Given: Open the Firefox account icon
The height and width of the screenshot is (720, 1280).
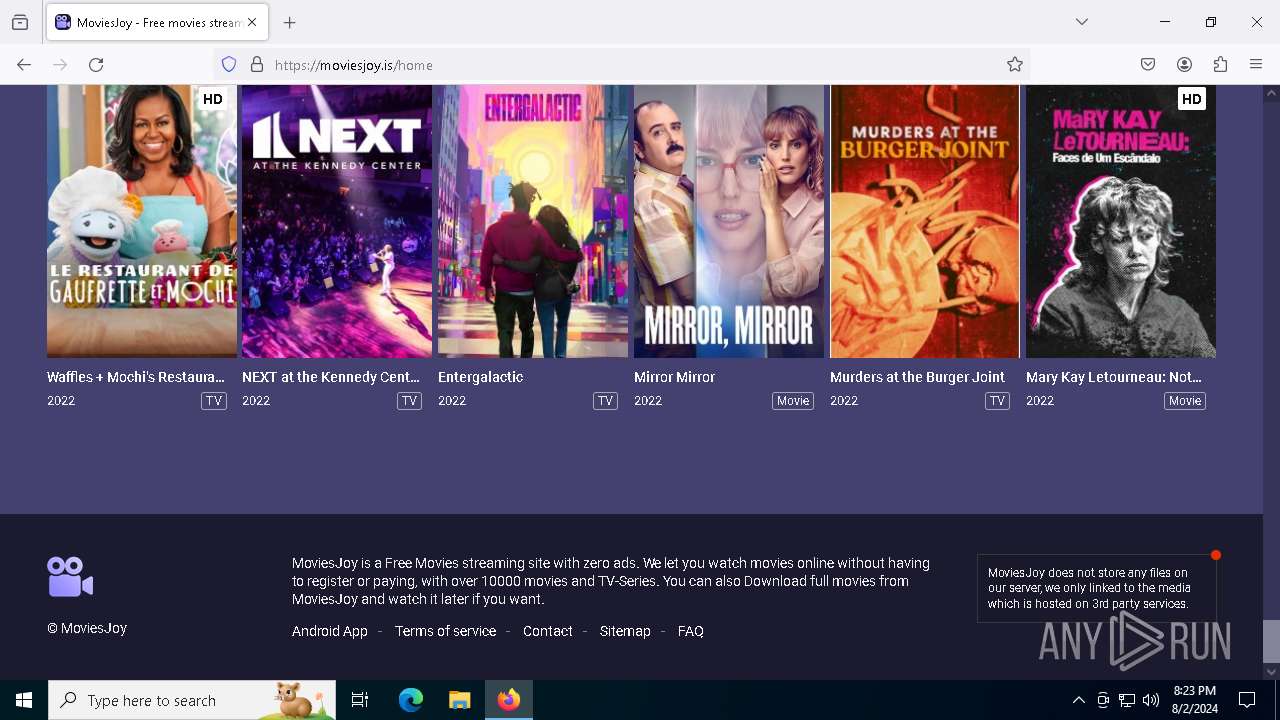Looking at the screenshot, I should click(1184, 65).
